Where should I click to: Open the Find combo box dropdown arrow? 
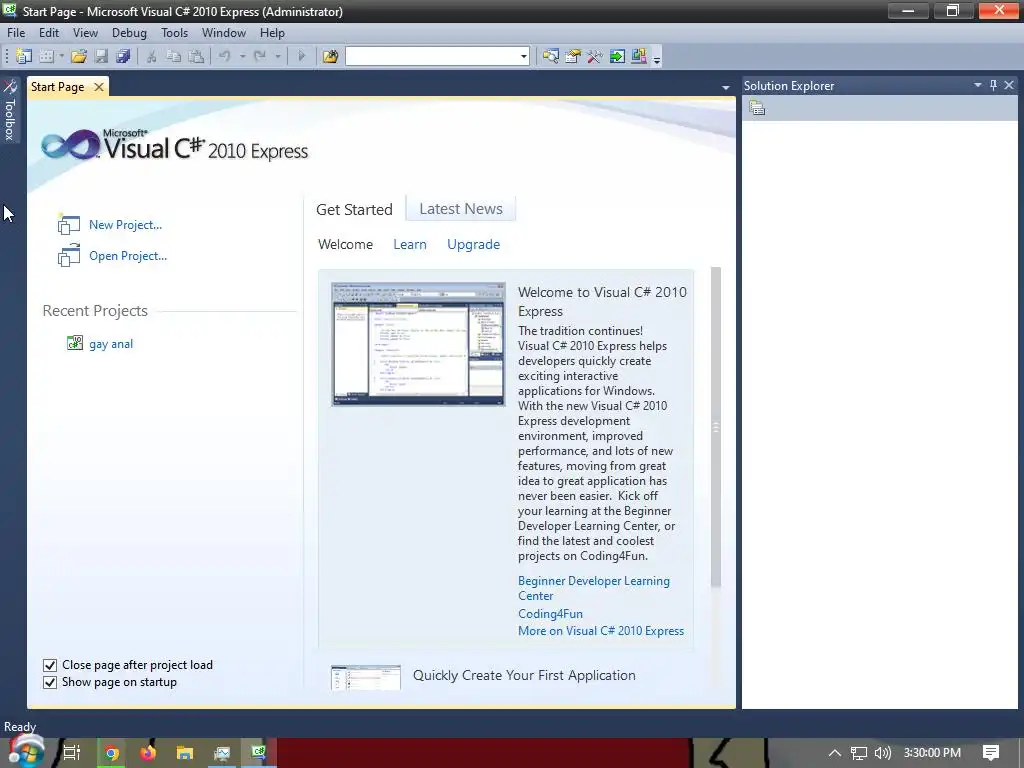coord(524,57)
